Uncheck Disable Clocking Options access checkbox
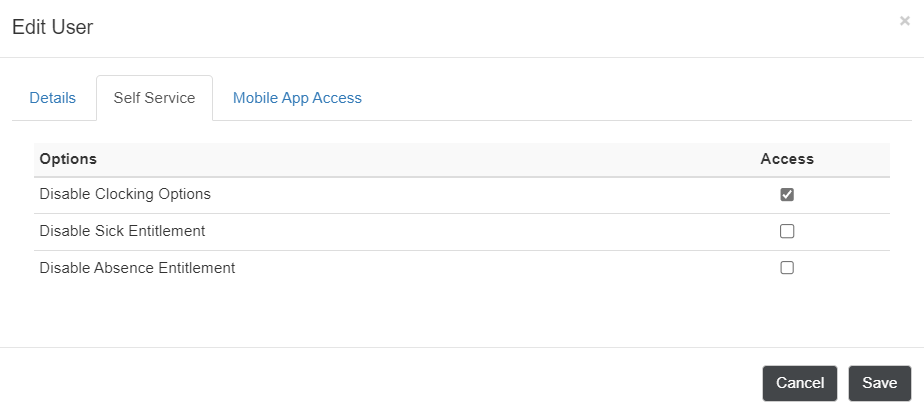 787,194
